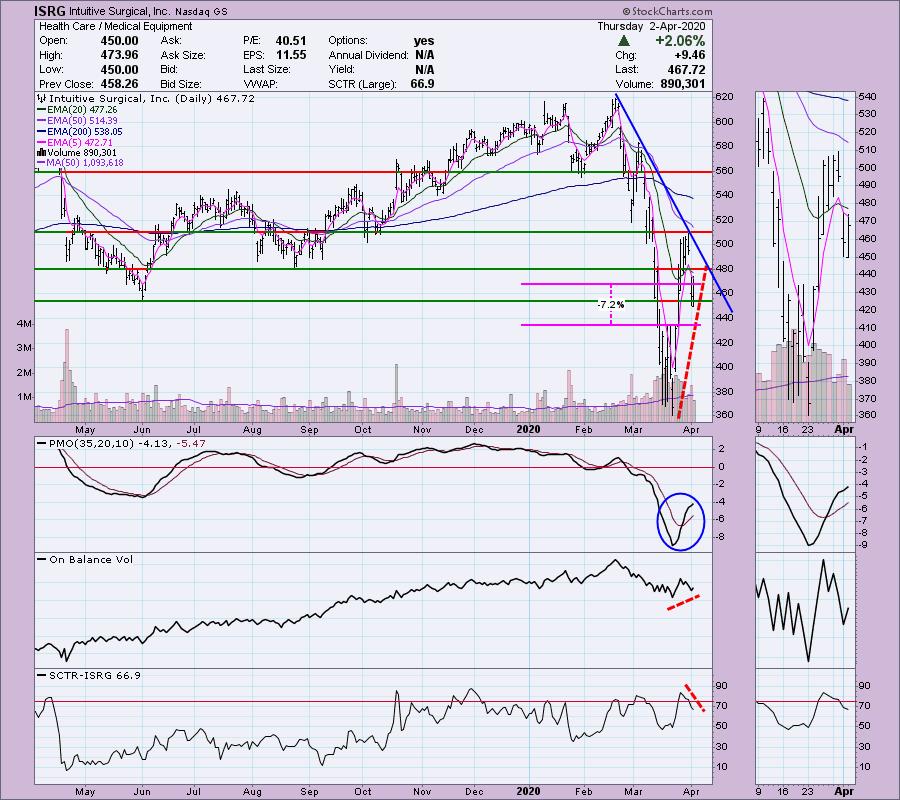This screenshot has width=900, height=800.
Task: Click the ISRG ticker symbol
Action: pyautogui.click(x=50, y=11)
